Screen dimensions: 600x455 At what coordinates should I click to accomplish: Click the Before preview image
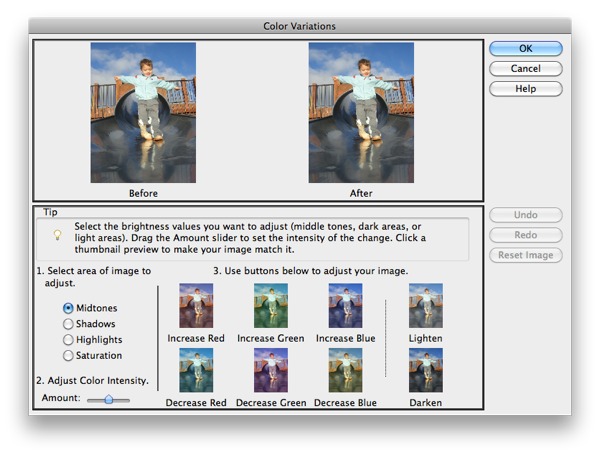[143, 113]
